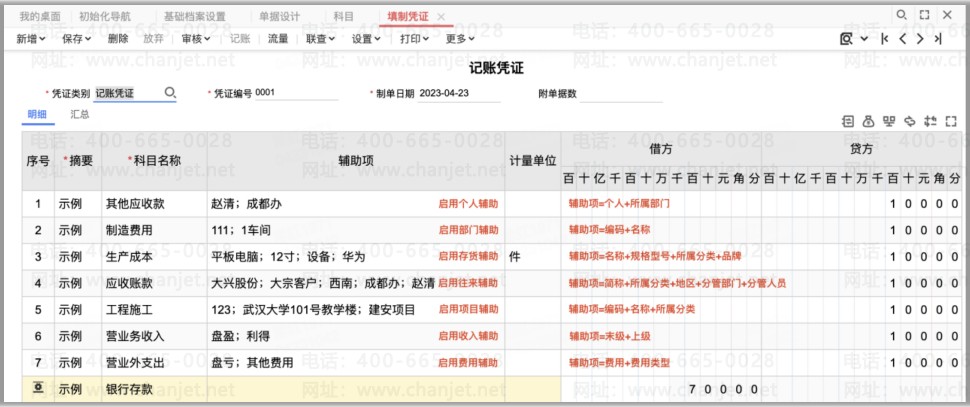
Task: Expand the arrow beside the voucher search icon
Action: (x=864, y=39)
